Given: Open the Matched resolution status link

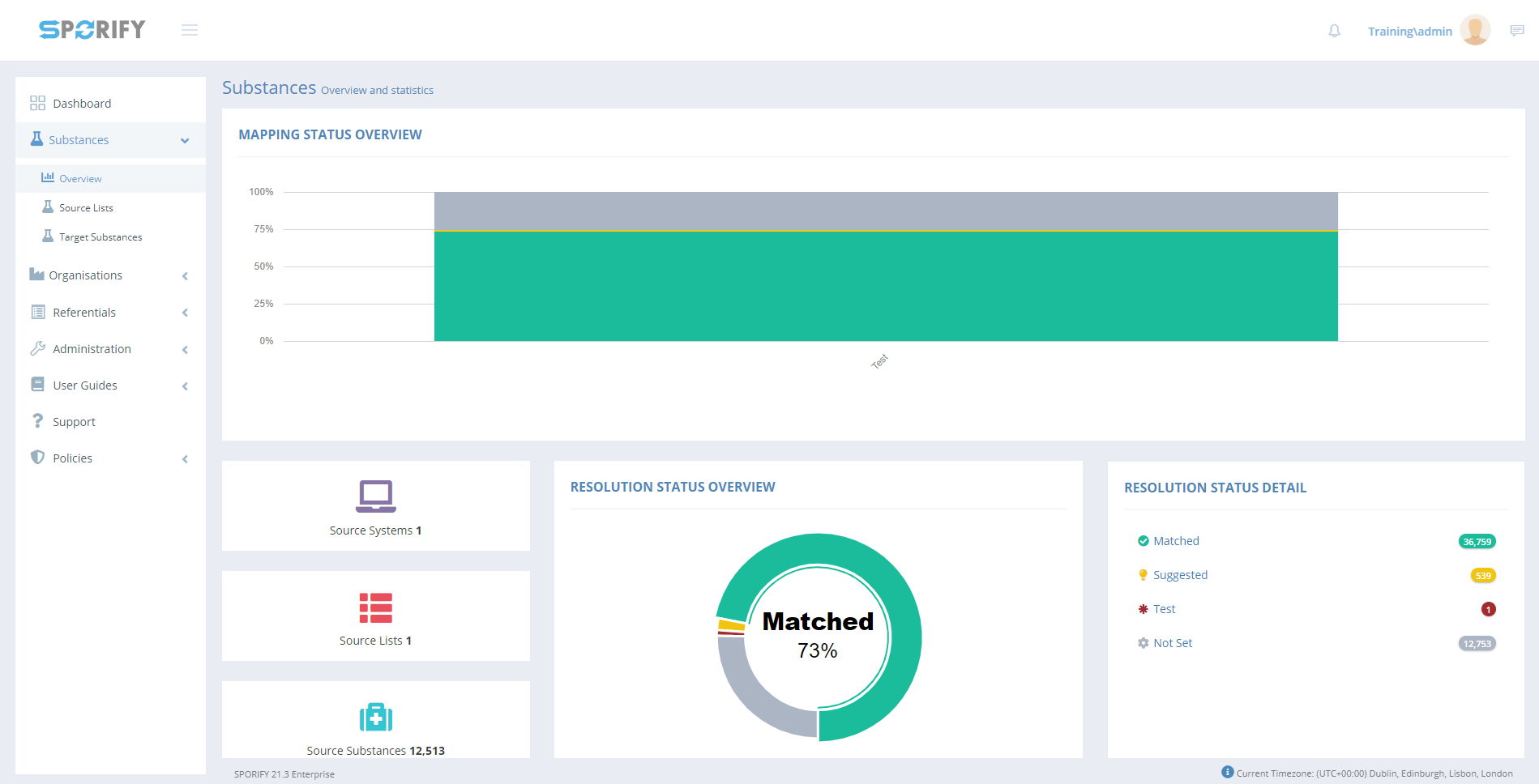Looking at the screenshot, I should [x=1176, y=541].
